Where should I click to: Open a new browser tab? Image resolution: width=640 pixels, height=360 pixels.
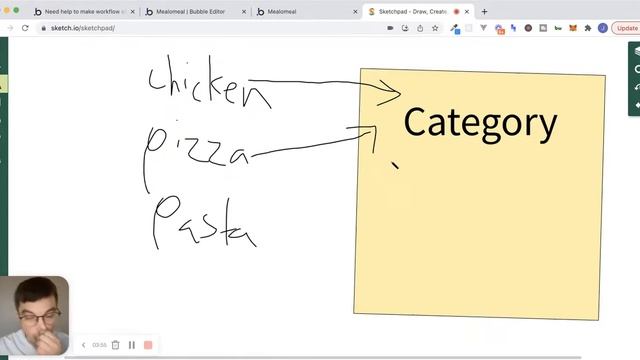(484, 12)
